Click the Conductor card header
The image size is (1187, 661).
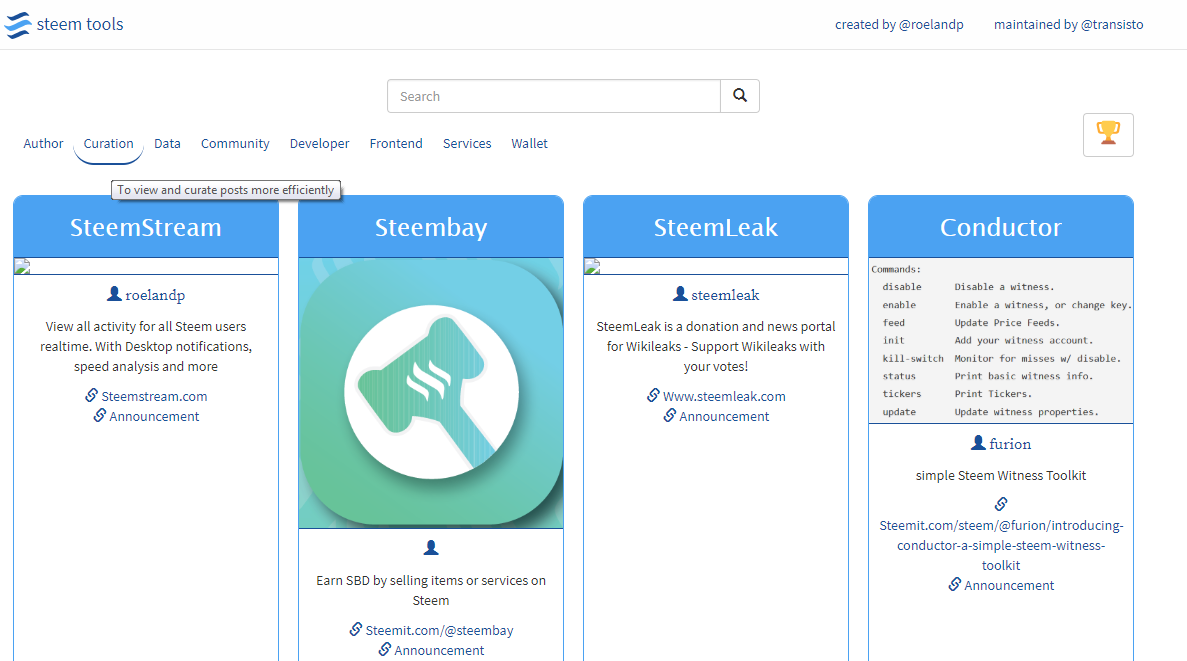(x=1001, y=226)
